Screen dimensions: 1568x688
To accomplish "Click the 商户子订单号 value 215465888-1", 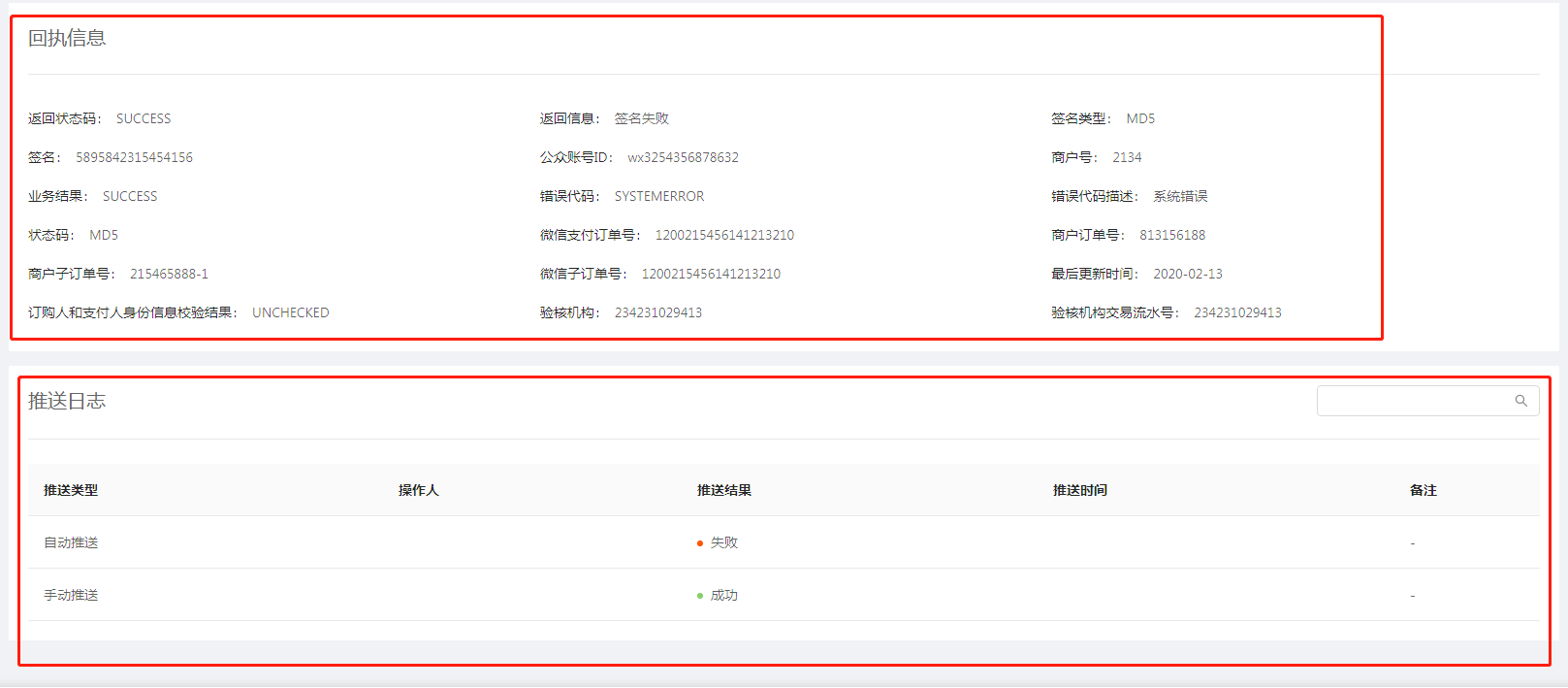I will coord(169,274).
